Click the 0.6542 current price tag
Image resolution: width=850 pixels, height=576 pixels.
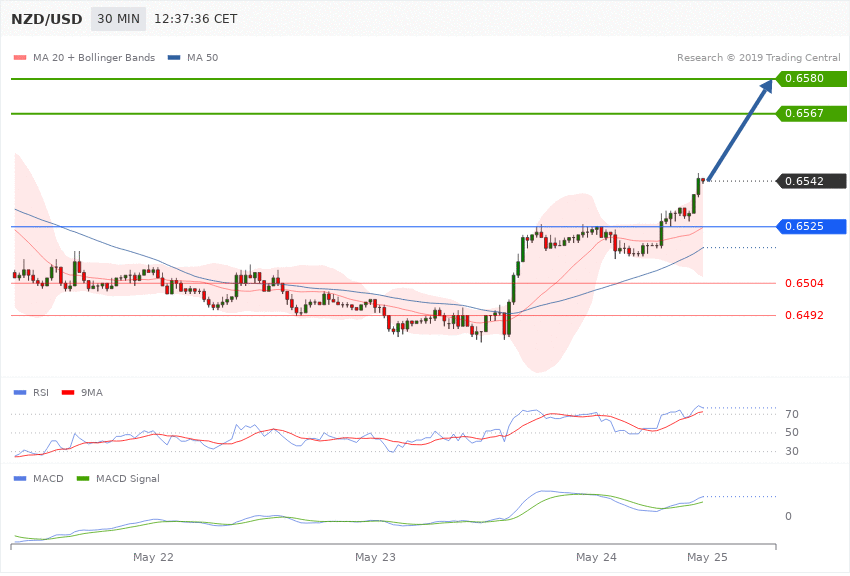tap(811, 181)
